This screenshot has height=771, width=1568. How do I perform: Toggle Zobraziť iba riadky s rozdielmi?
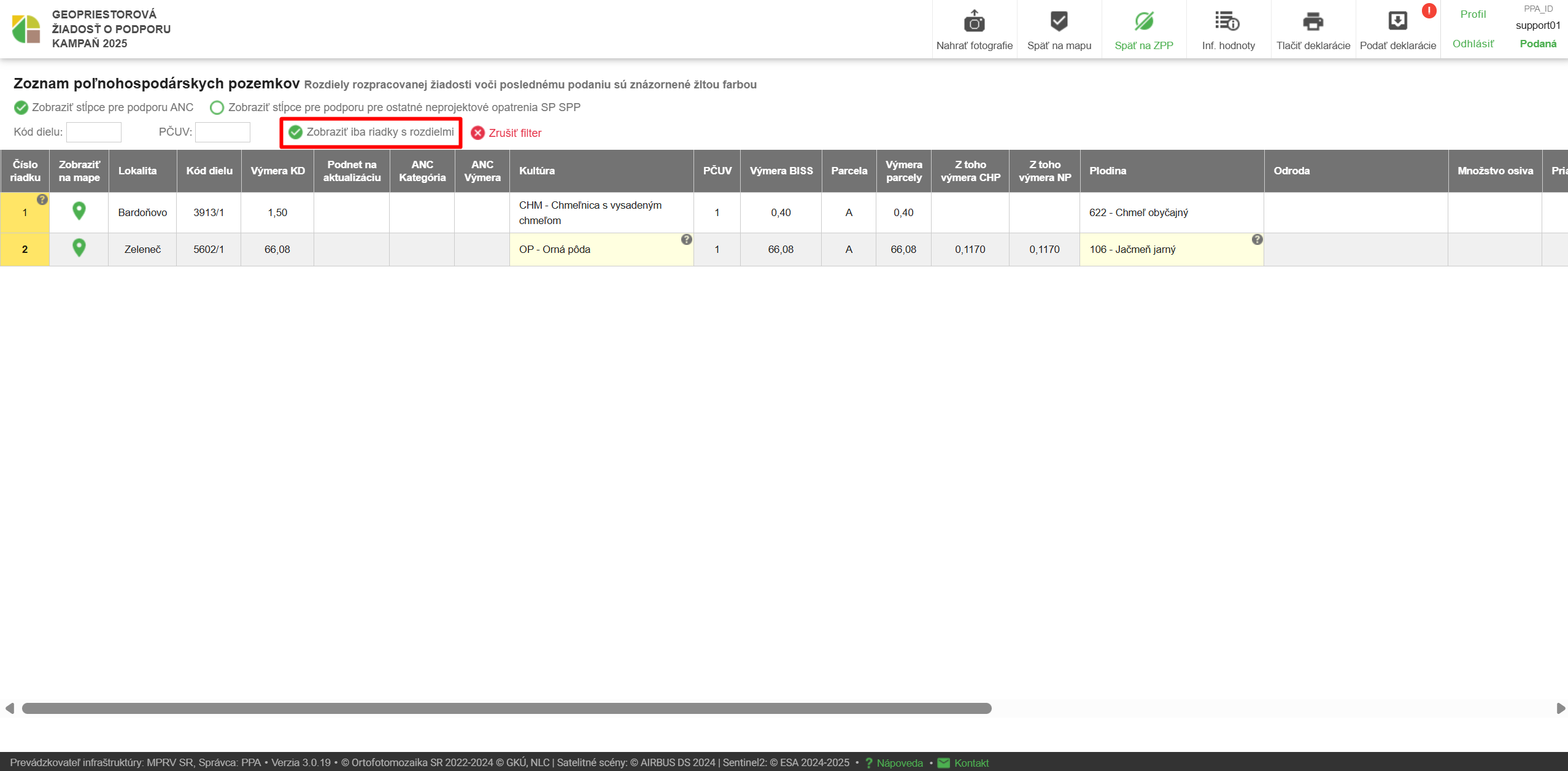tap(296, 132)
